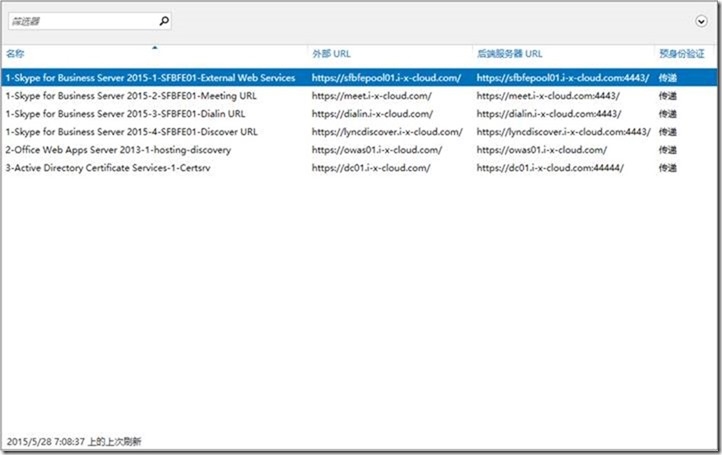
Task: Click 传递 in Dialin URL row
Action: click(668, 114)
